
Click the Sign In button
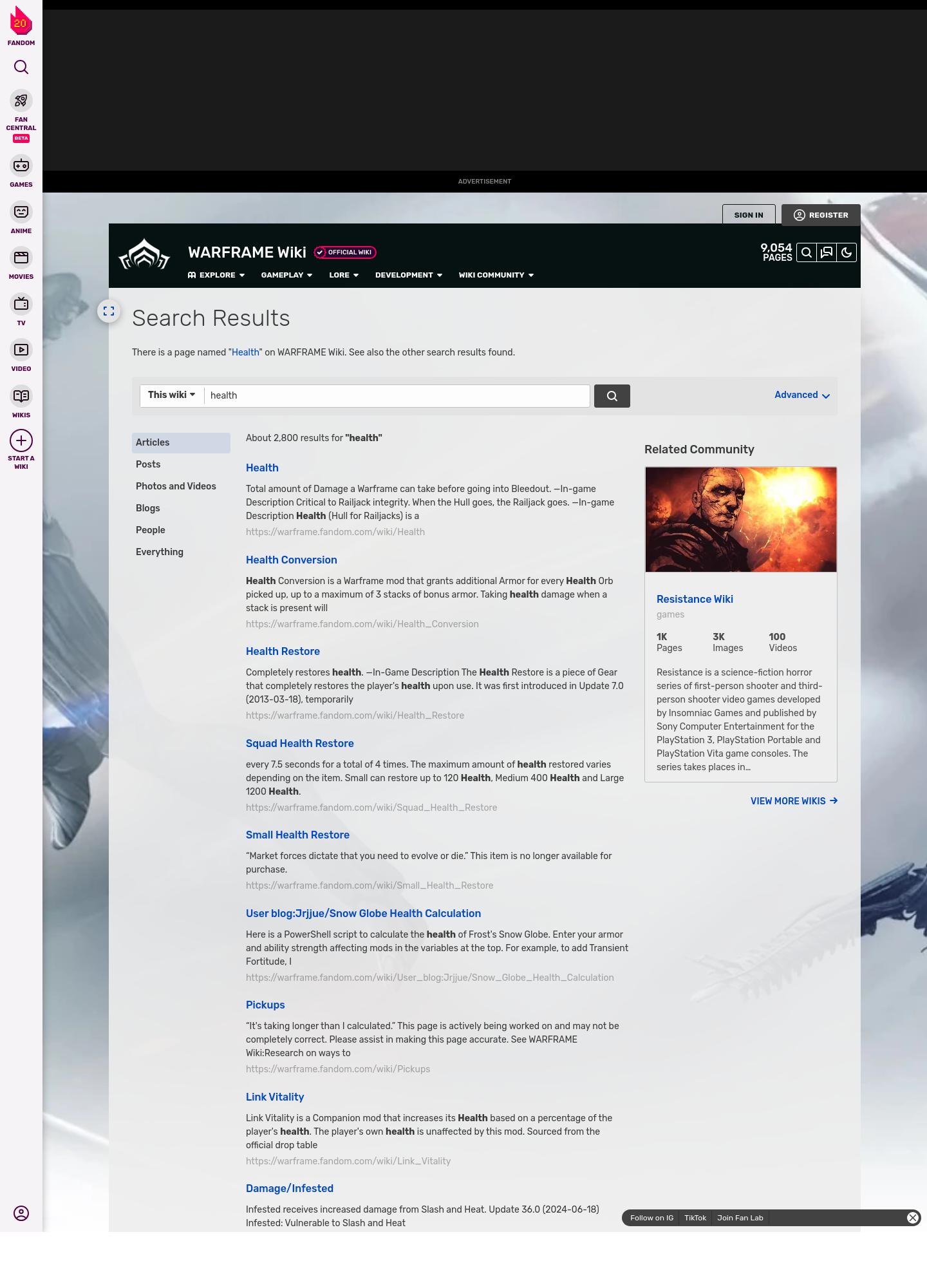[x=749, y=215]
